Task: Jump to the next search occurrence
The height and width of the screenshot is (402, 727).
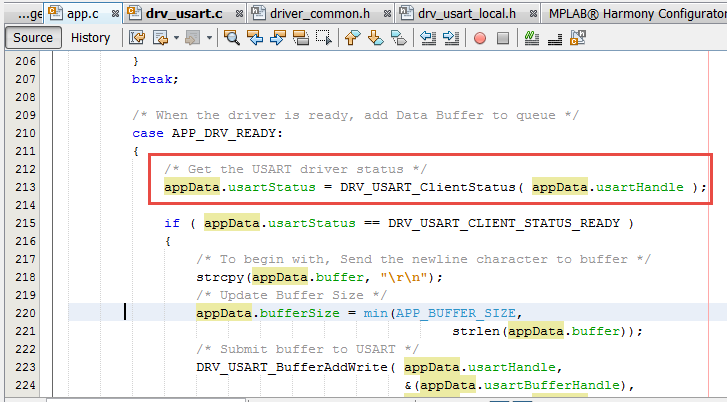Action: point(277,38)
